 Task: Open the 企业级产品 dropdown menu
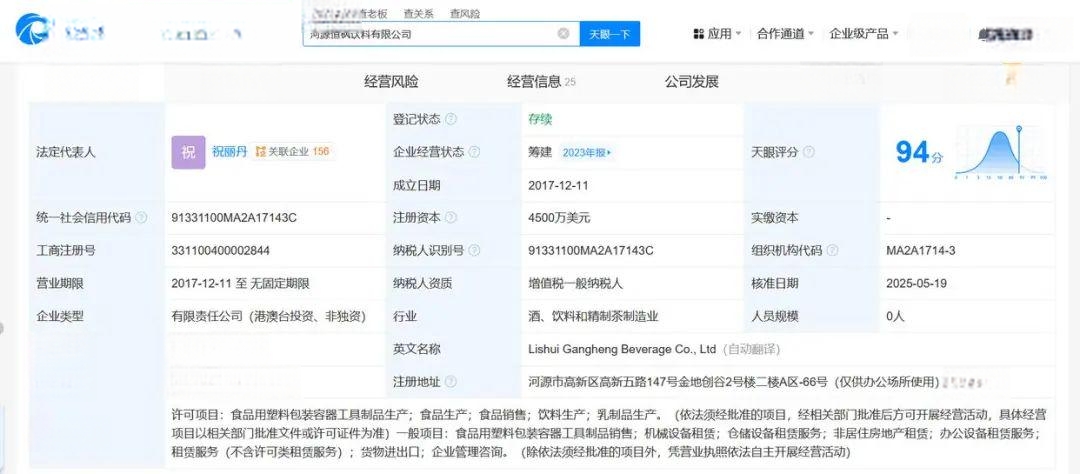click(864, 34)
